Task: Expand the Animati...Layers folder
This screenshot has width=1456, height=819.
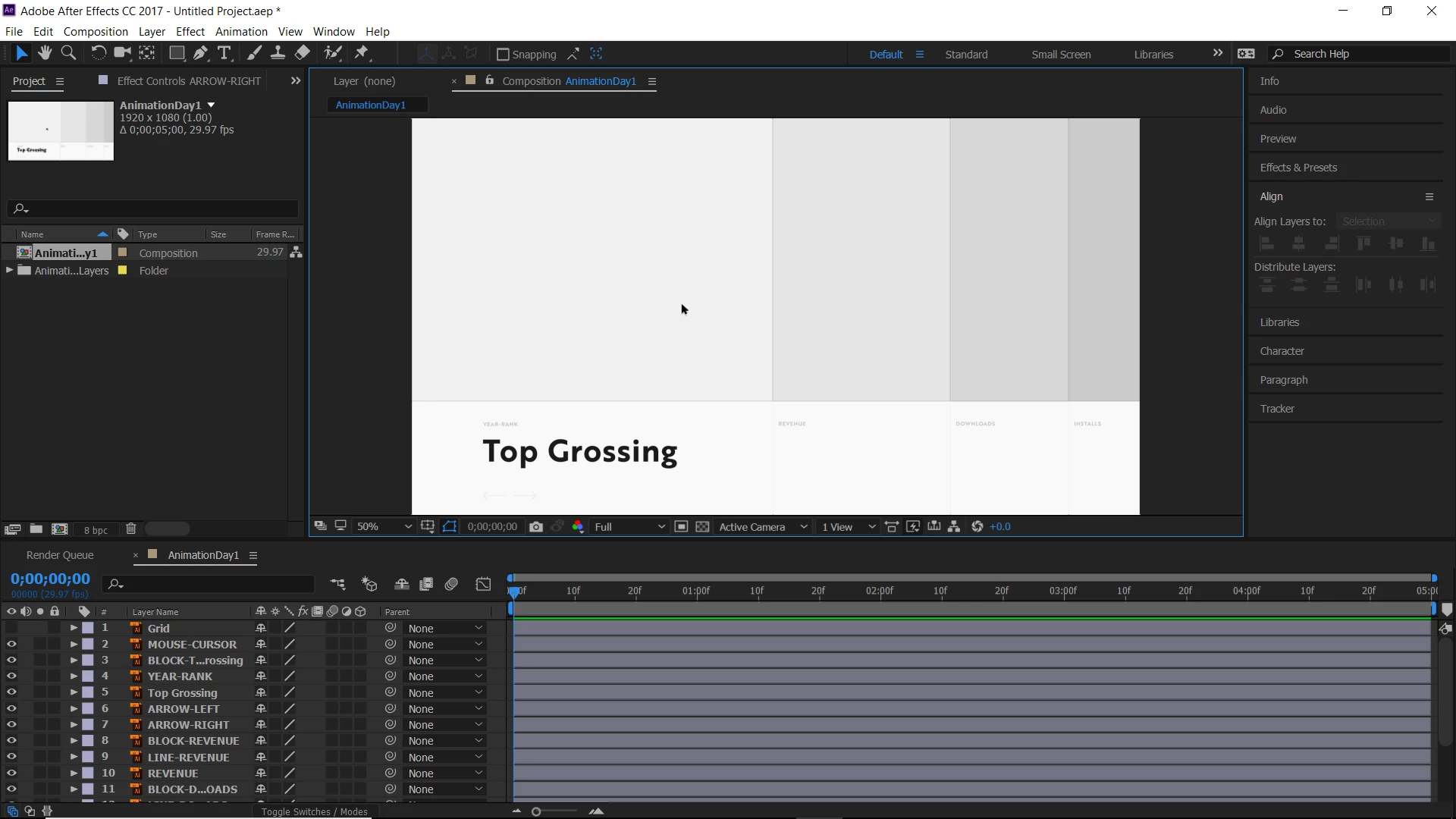Action: tap(9, 271)
